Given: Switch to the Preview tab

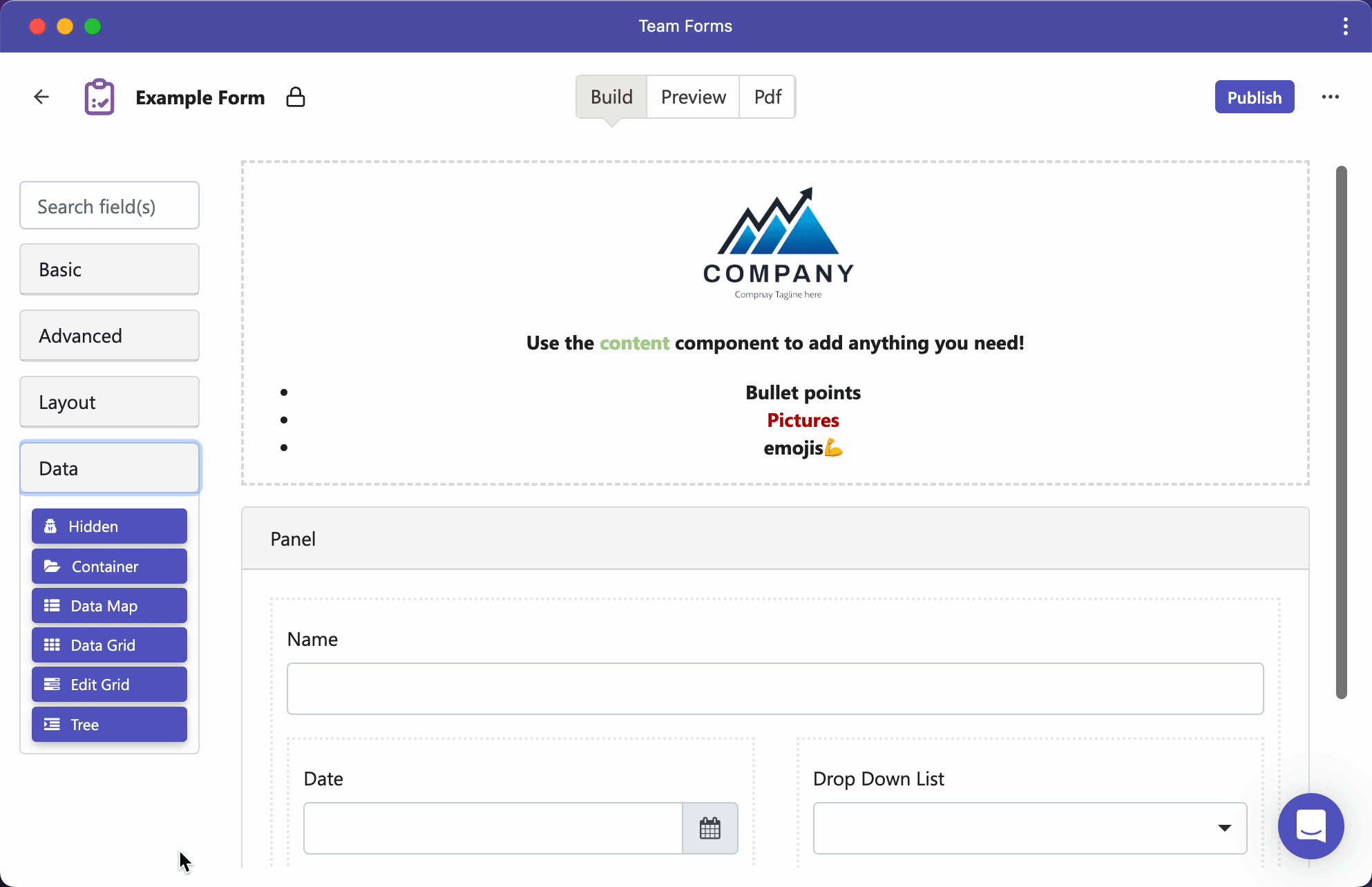Looking at the screenshot, I should 693,97.
